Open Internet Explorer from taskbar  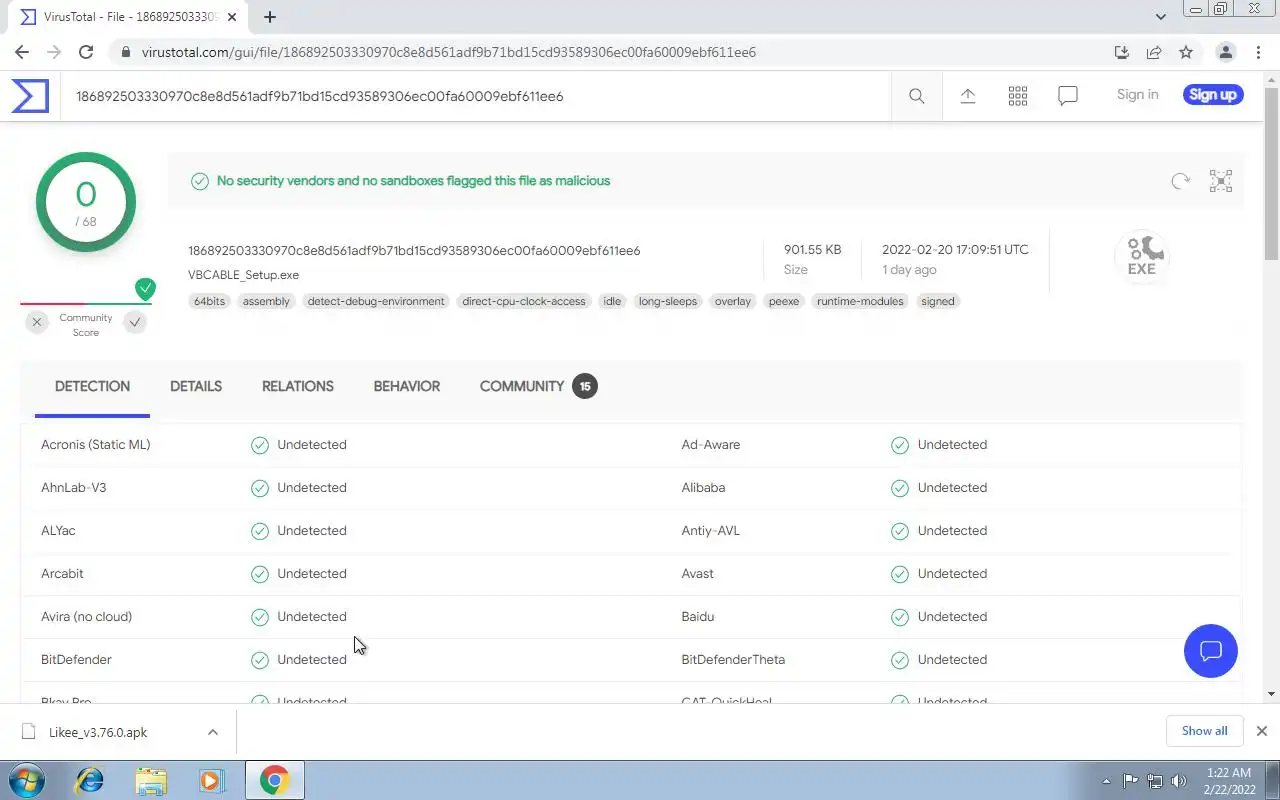[x=90, y=780]
